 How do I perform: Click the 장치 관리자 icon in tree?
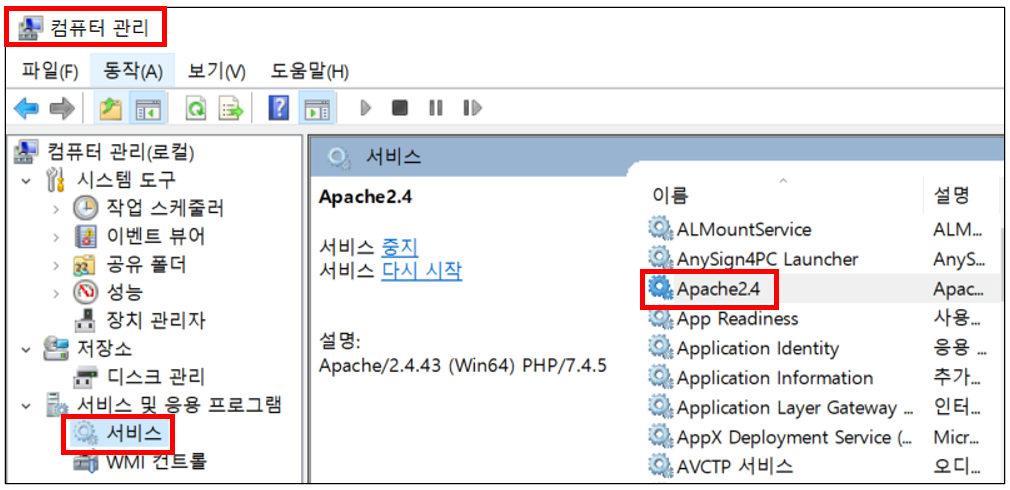85,319
